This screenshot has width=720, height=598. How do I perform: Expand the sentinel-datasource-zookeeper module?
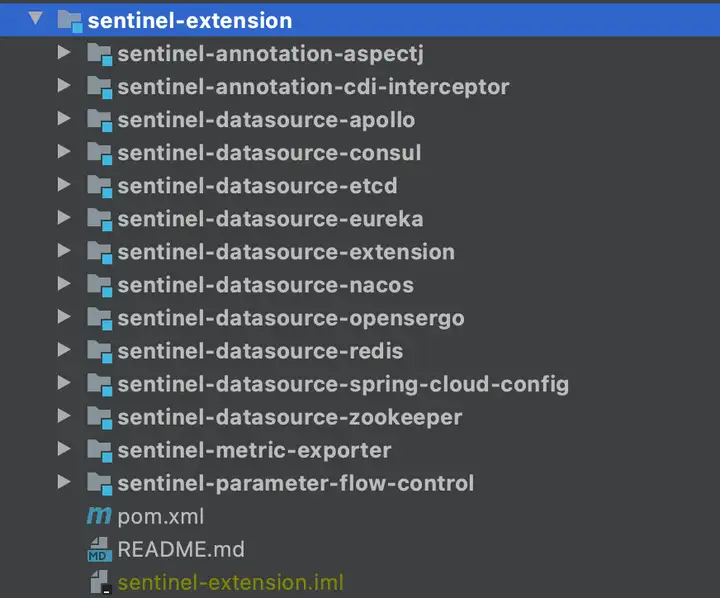64,416
